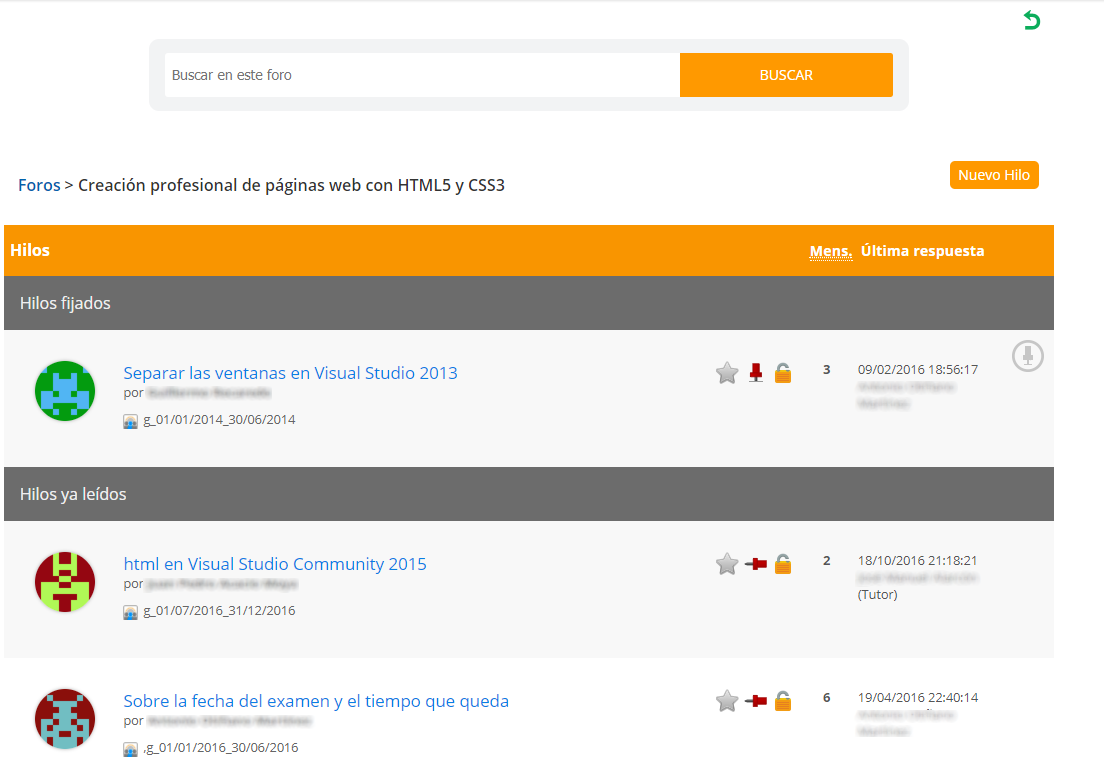Click the BUSCAR button
Image resolution: width=1104 pixels, height=769 pixels.
786,75
